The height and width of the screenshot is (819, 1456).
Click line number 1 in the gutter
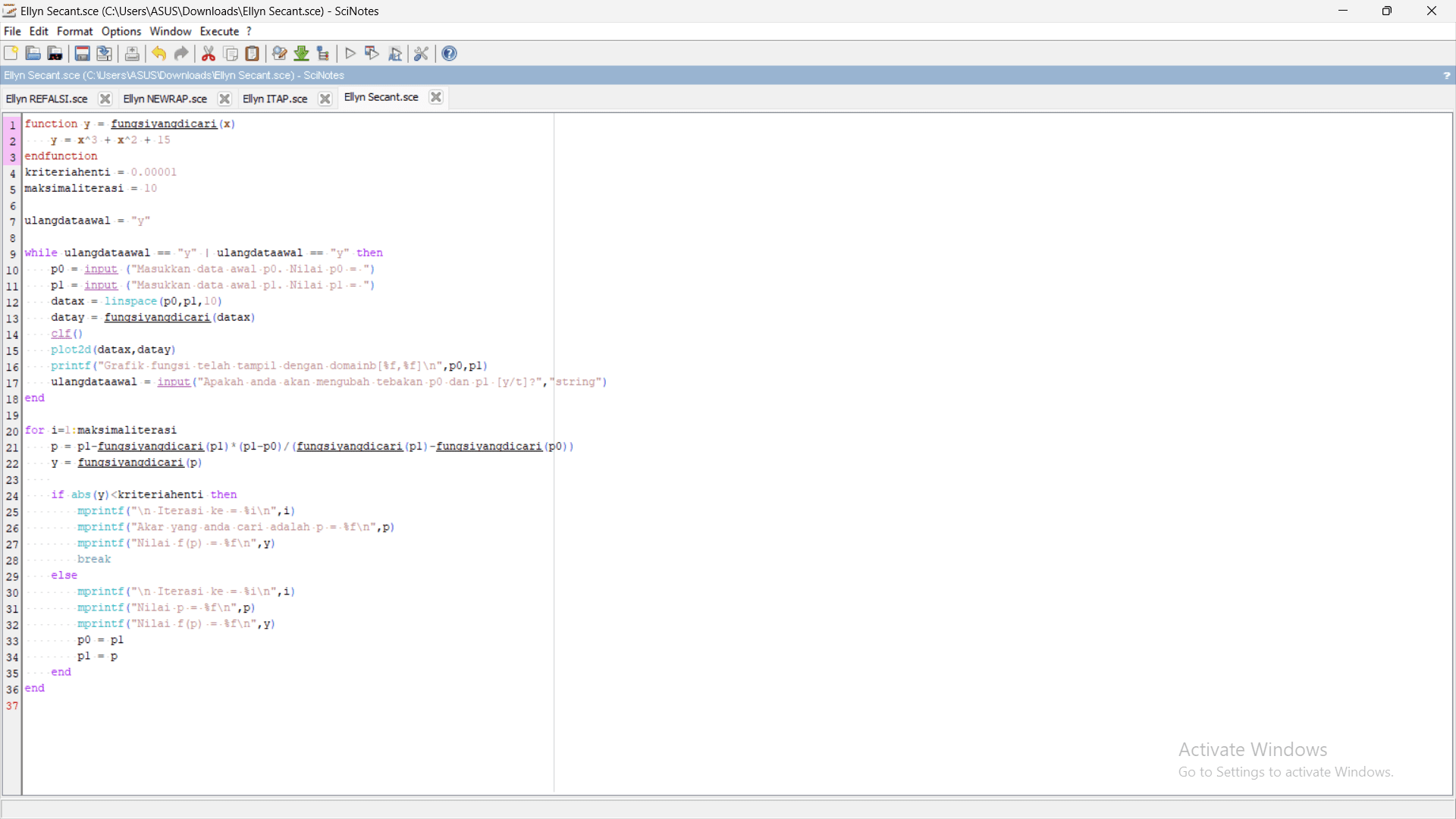(13, 125)
